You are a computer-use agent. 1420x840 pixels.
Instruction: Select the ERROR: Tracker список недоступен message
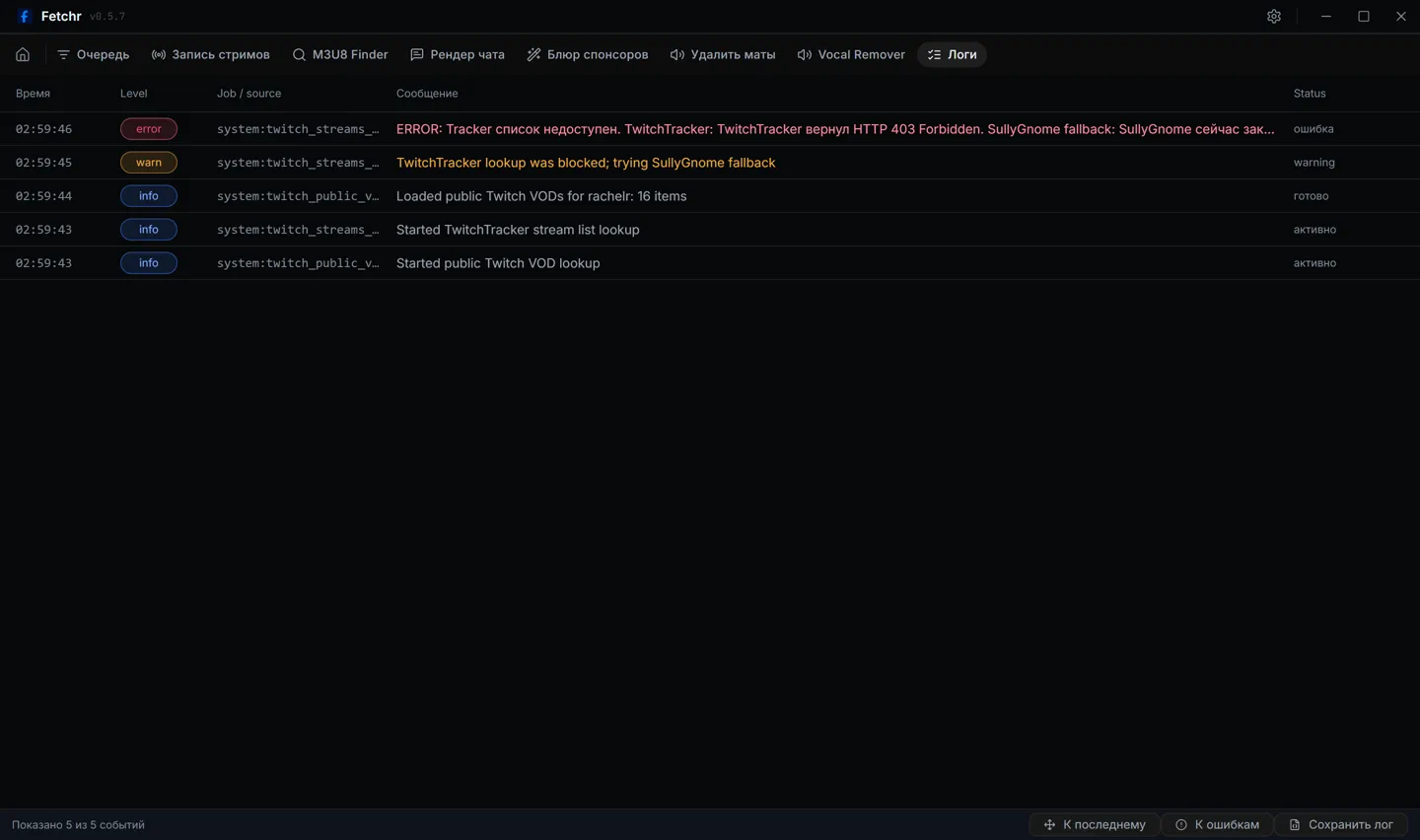click(835, 129)
